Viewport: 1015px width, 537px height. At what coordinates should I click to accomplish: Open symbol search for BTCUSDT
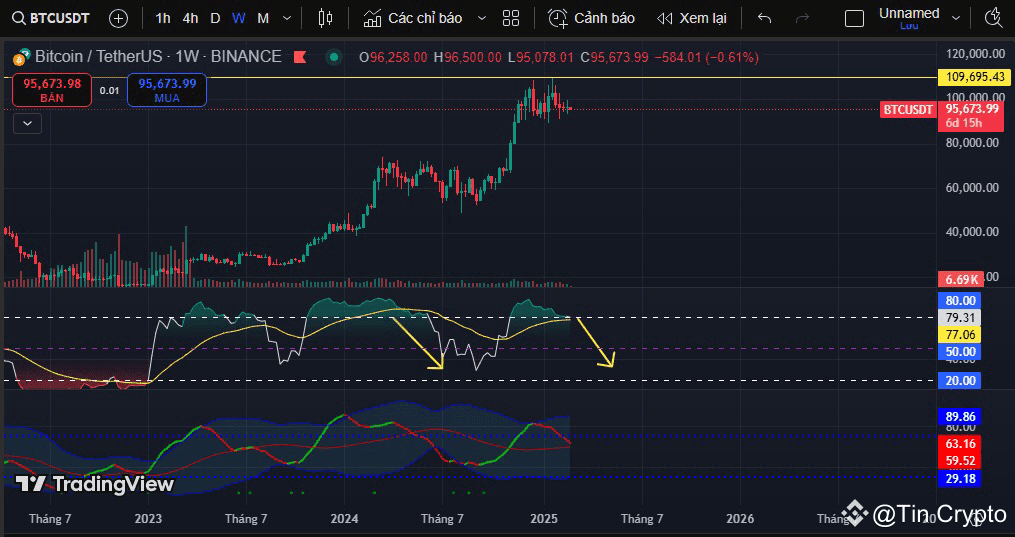52,18
